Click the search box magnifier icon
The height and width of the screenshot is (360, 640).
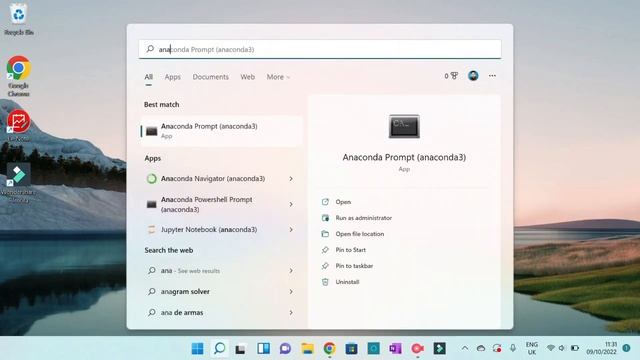tap(150, 49)
